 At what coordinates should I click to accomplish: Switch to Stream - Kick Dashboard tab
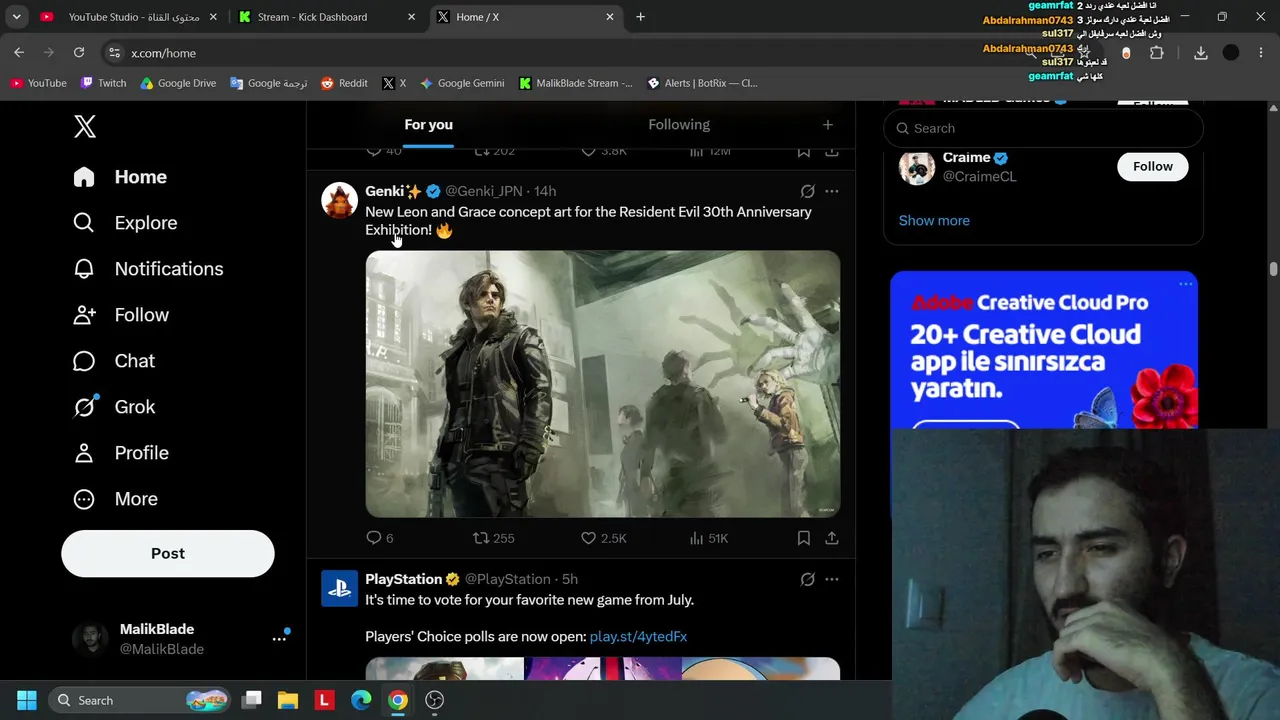point(325,17)
